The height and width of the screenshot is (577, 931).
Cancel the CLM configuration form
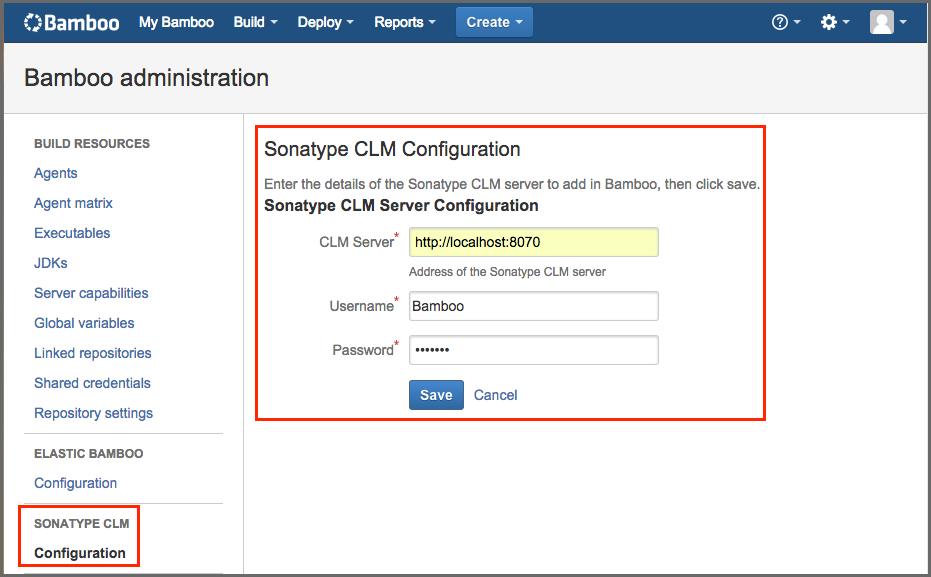point(495,395)
